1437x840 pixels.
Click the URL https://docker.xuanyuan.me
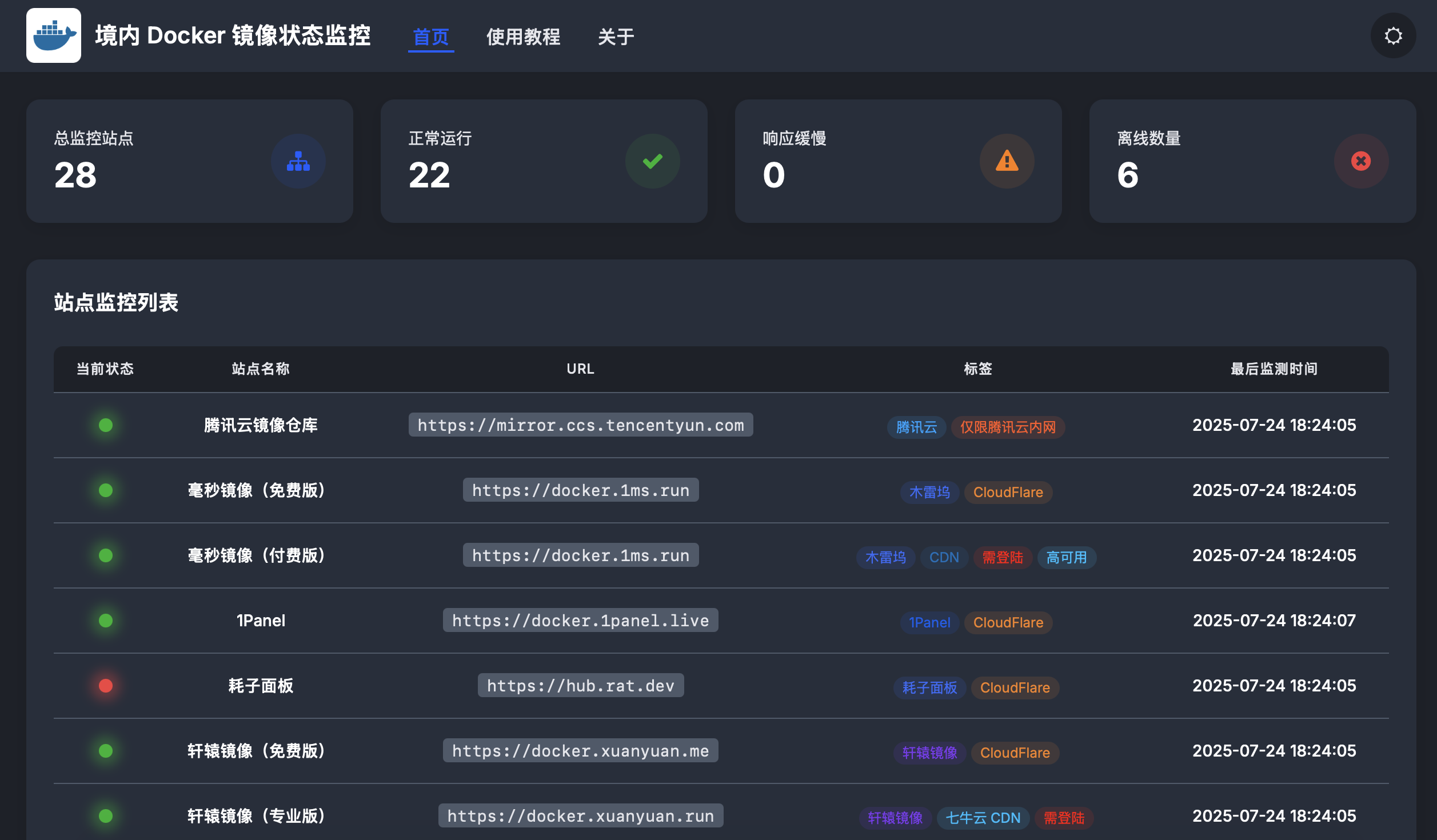tap(581, 751)
